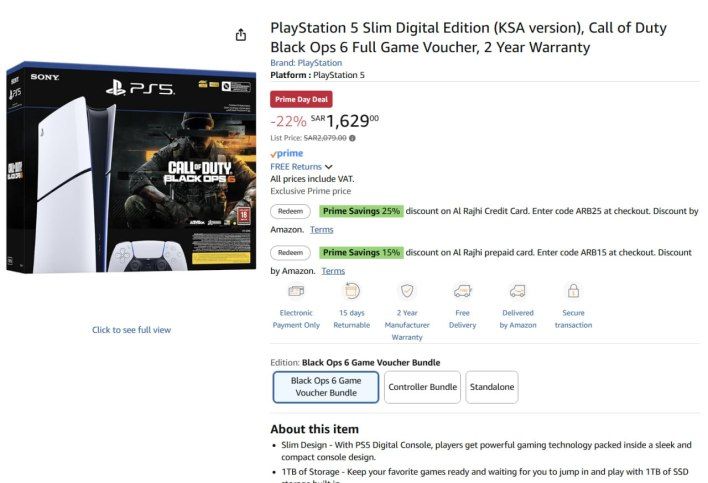The height and width of the screenshot is (483, 708).
Task: Click the Free Delivery truck icon
Action: (x=462, y=291)
